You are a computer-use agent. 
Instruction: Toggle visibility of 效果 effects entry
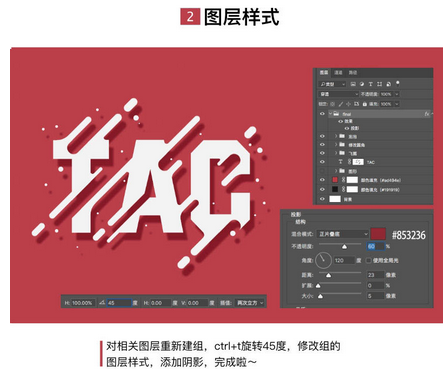coord(340,121)
